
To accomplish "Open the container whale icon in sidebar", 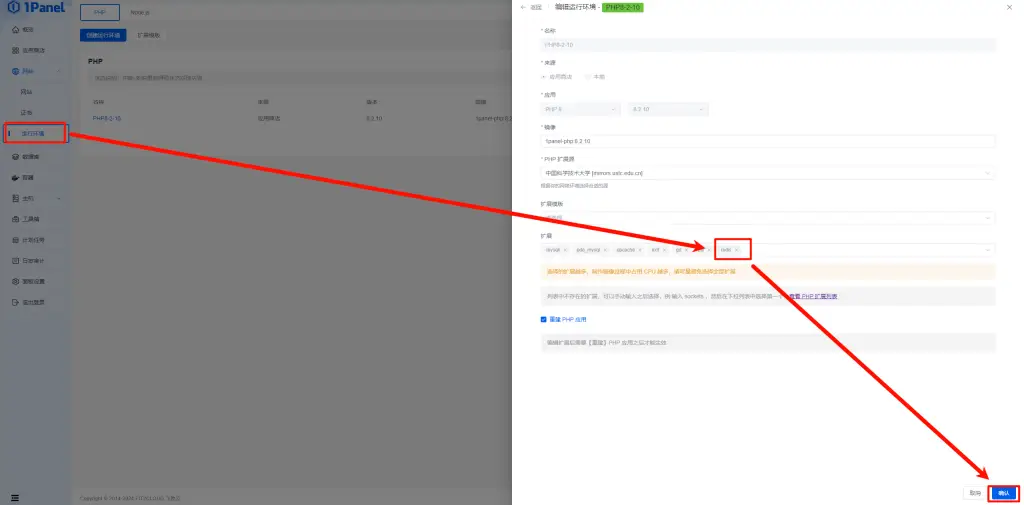I will (14, 177).
